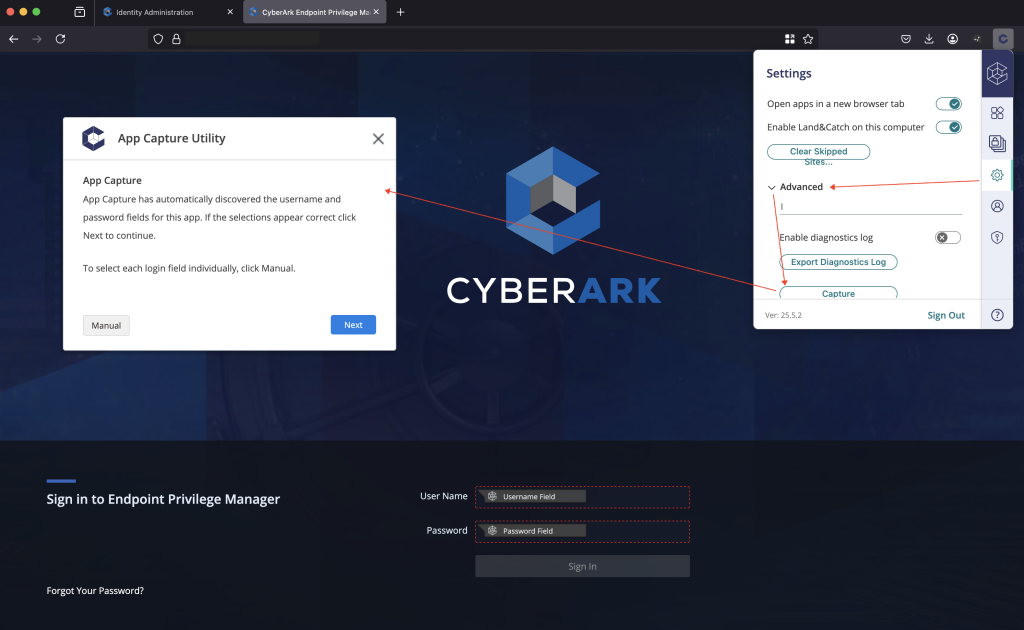Image resolution: width=1024 pixels, height=630 pixels.
Task: Click the Sign In button
Action: point(583,566)
